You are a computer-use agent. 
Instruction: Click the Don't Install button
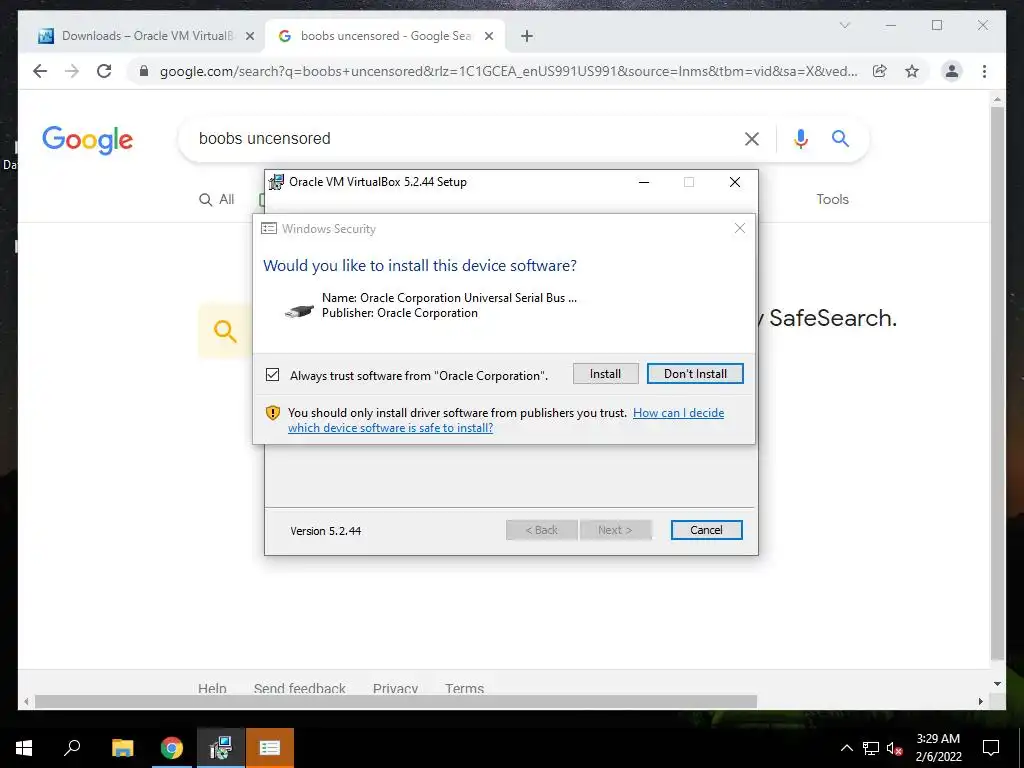(x=695, y=374)
